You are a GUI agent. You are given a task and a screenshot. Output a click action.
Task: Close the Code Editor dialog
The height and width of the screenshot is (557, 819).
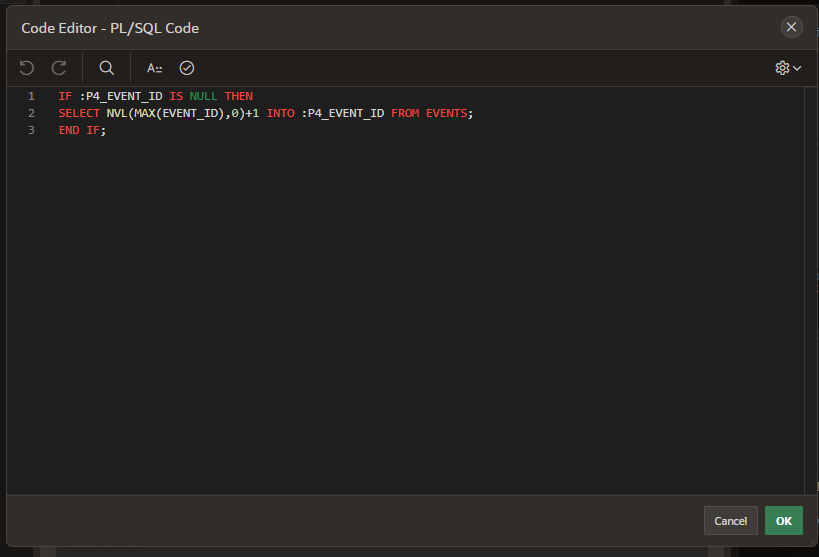[x=791, y=27]
